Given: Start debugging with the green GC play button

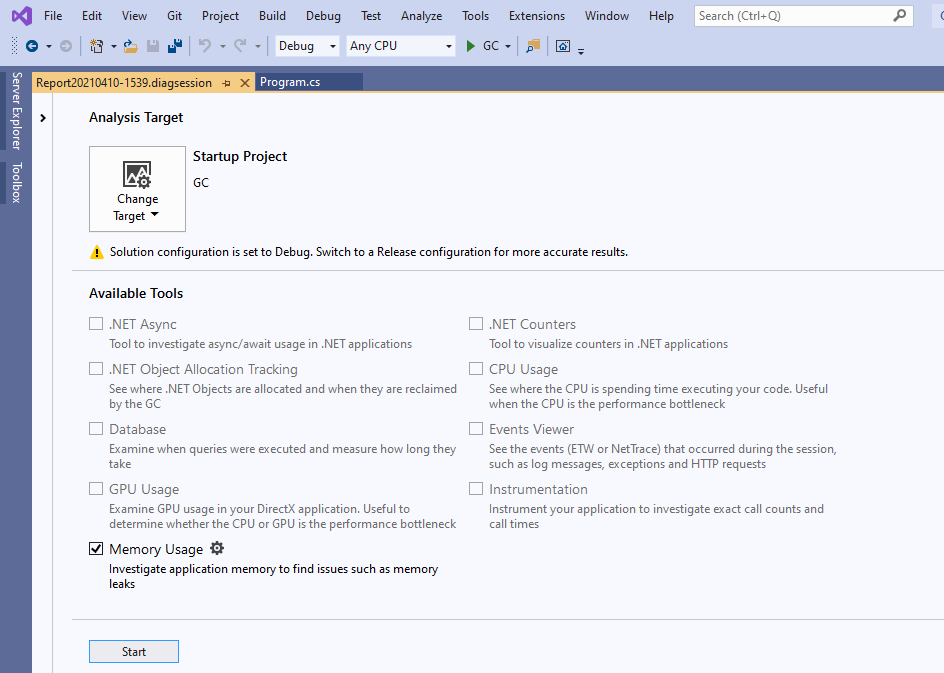Looking at the screenshot, I should pyautogui.click(x=469, y=46).
